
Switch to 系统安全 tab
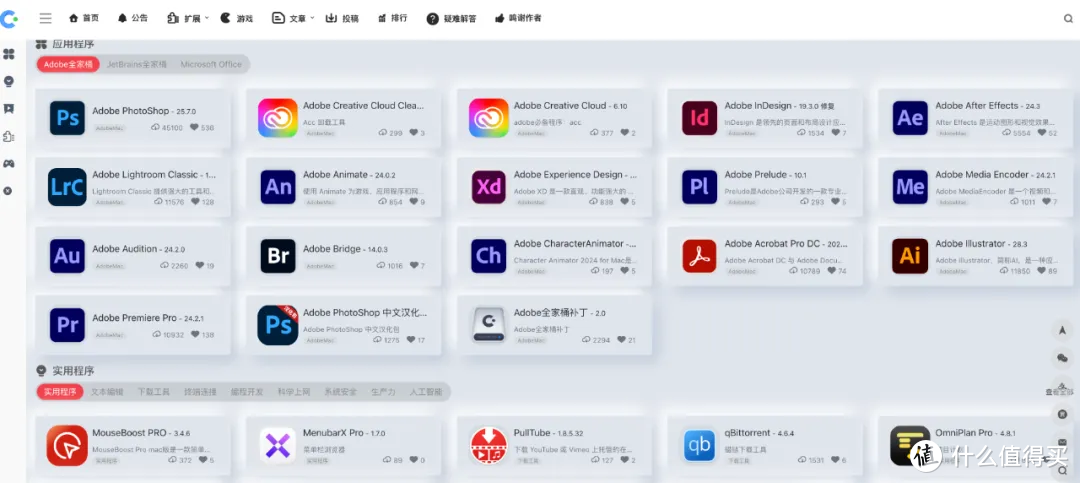(x=340, y=392)
